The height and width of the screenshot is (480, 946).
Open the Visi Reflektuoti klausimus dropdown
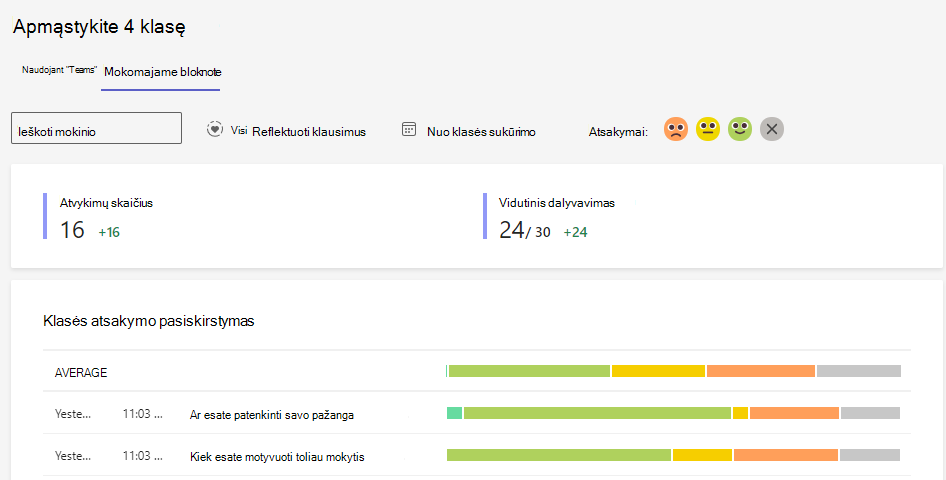coord(286,131)
